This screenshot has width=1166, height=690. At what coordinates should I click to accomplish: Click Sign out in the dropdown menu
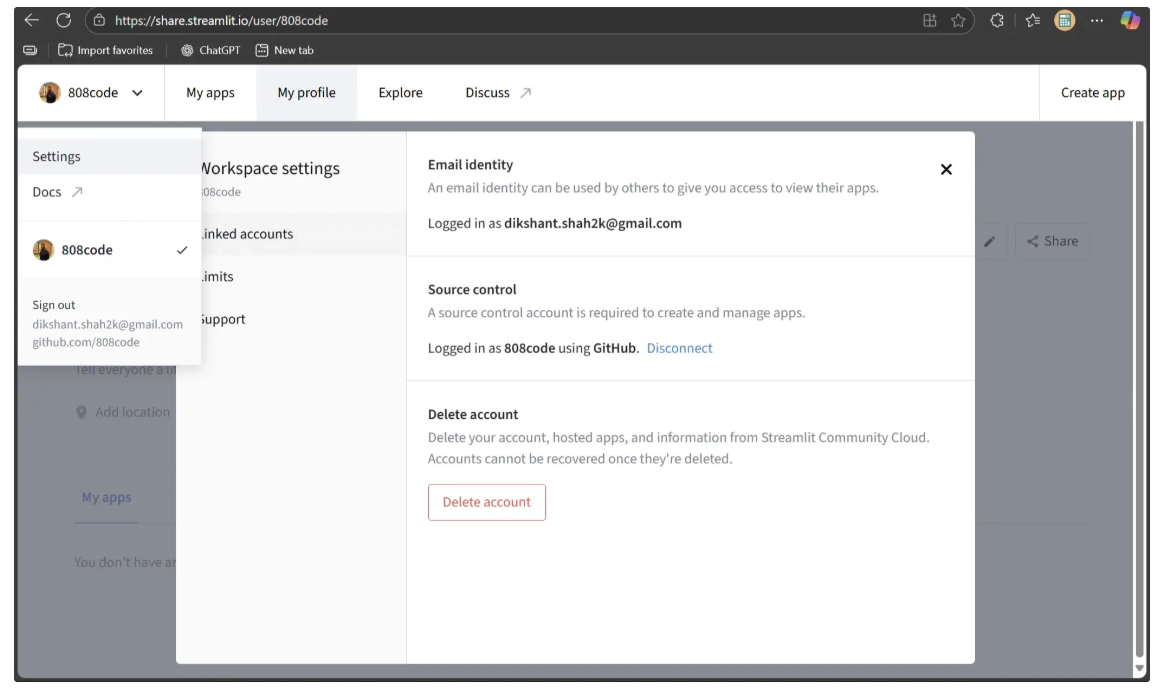click(54, 305)
